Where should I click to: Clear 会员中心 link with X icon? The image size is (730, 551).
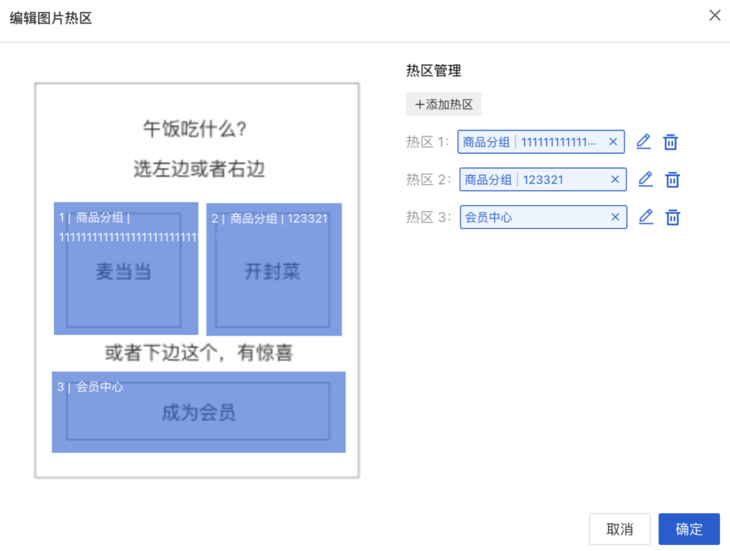[615, 217]
